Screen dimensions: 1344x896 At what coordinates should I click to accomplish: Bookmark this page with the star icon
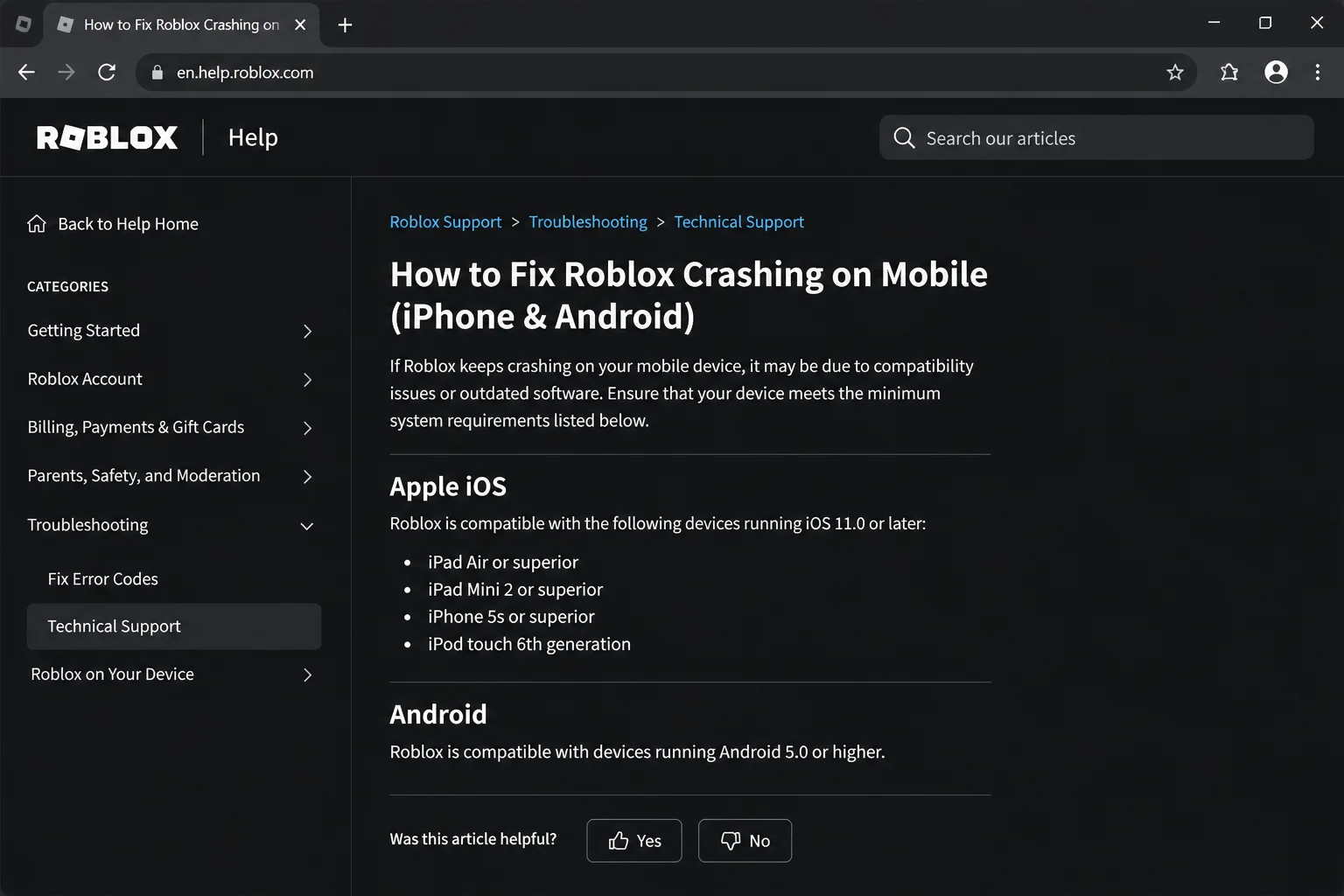[1175, 73]
